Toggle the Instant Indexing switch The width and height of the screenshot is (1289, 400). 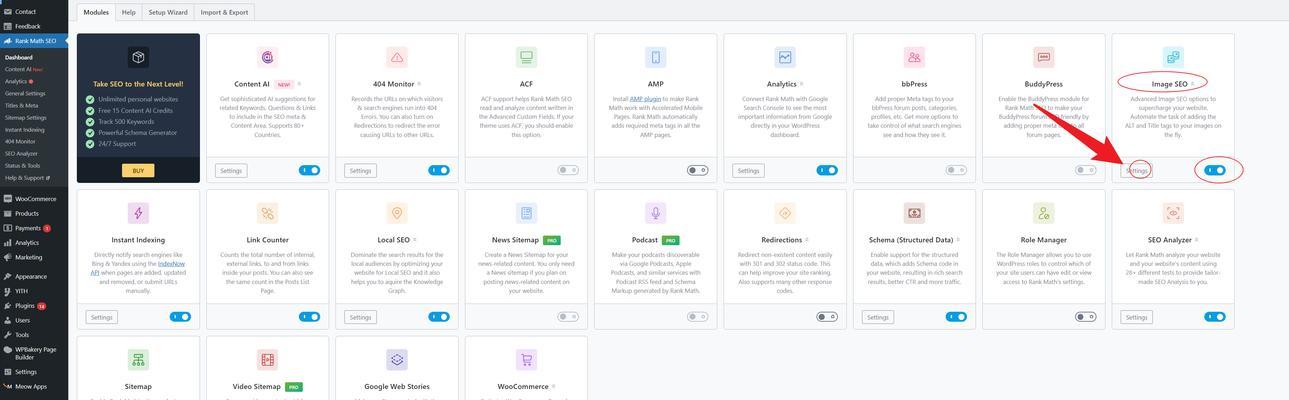coord(180,317)
